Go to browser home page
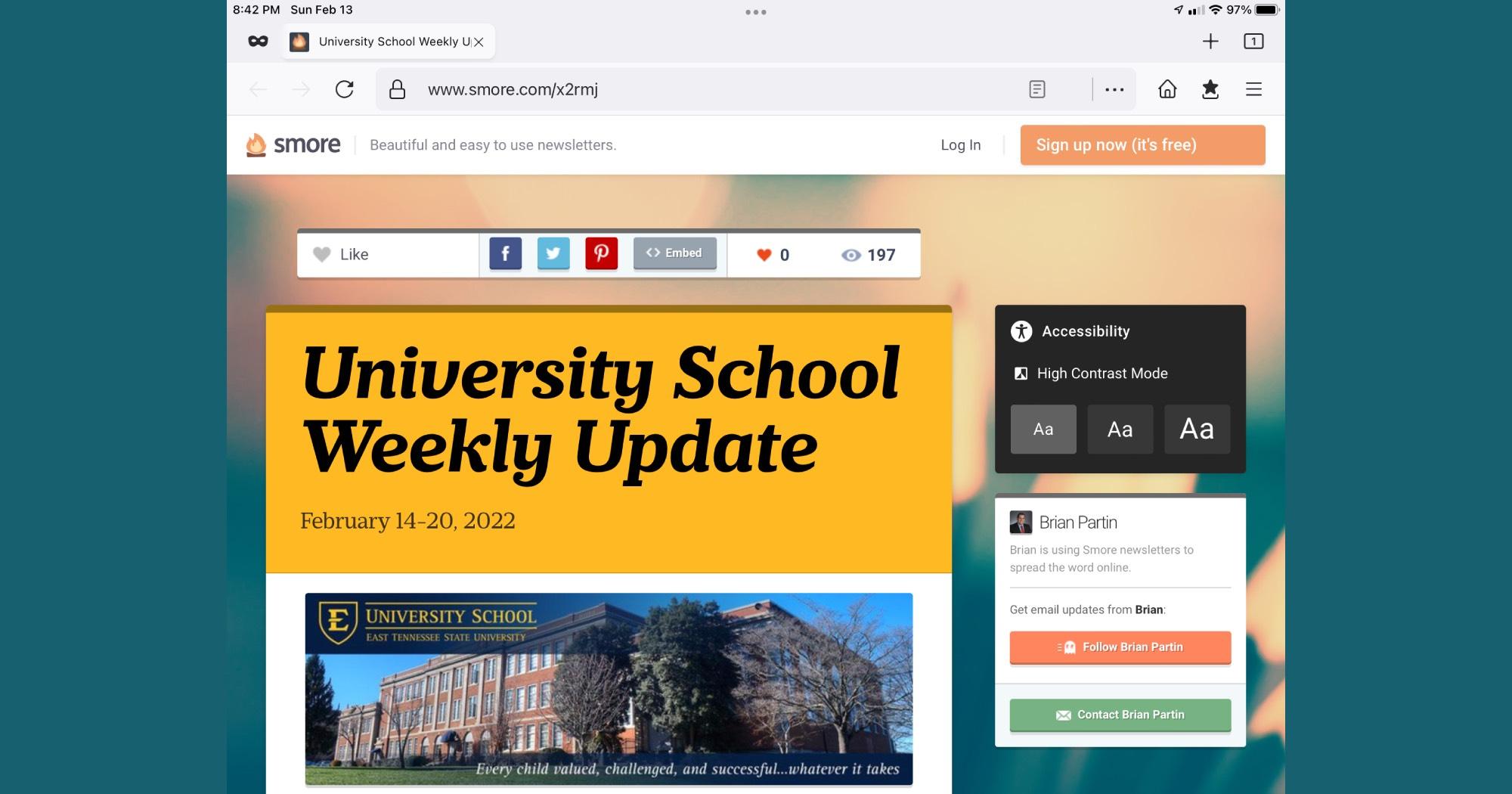The height and width of the screenshot is (794, 1512). click(1167, 89)
